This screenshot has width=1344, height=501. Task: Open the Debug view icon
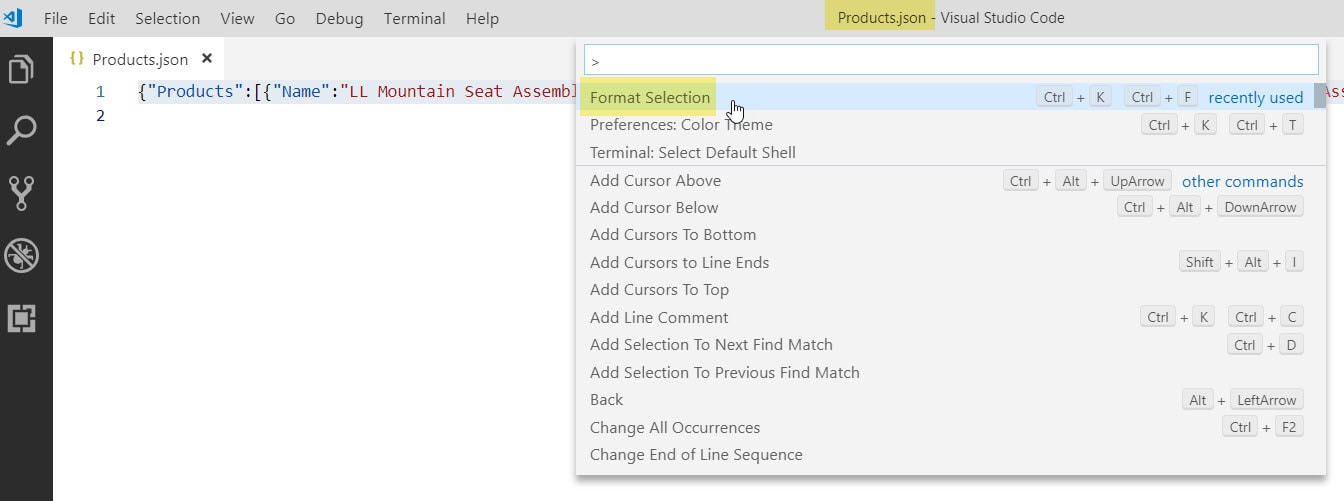tap(22, 255)
